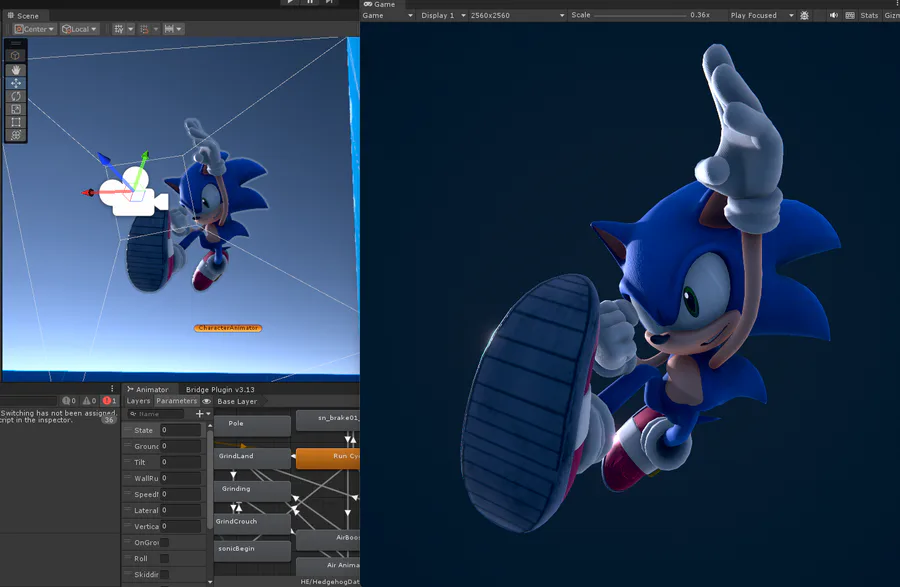Select the GrindLand state node
The width and height of the screenshot is (900, 587).
click(x=252, y=457)
